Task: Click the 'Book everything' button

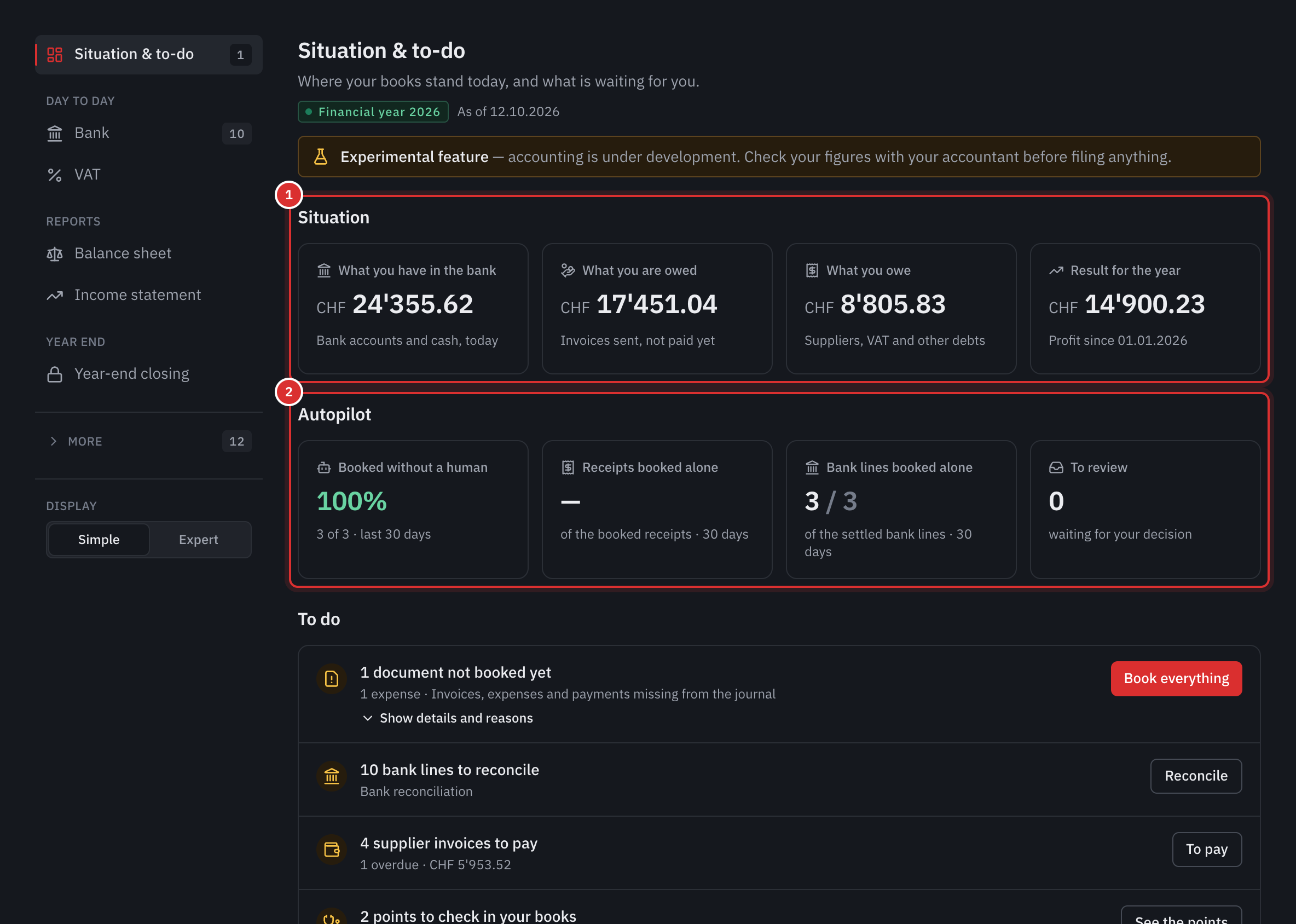Action: tap(1176, 679)
